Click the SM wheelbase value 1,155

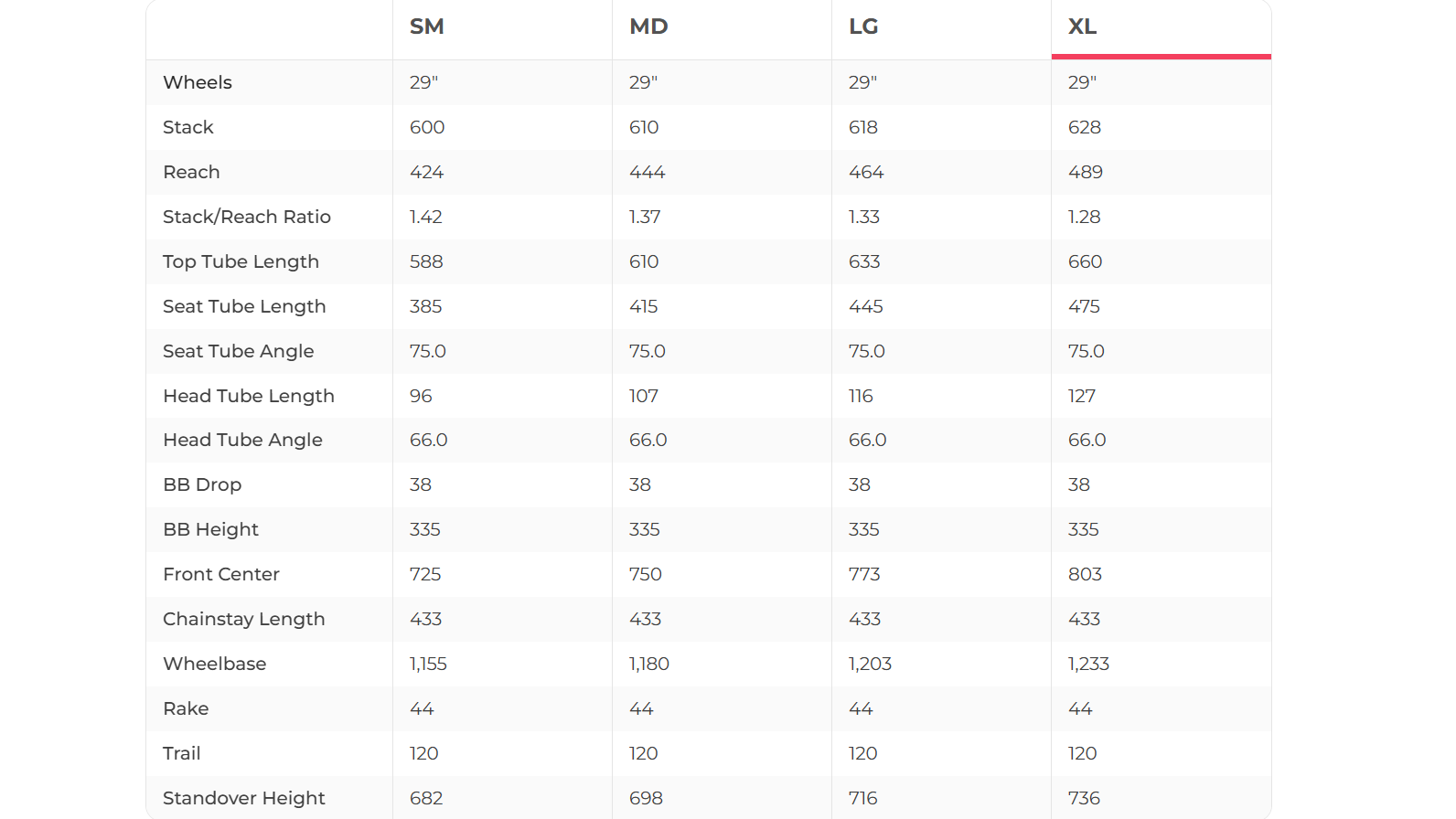(x=428, y=664)
